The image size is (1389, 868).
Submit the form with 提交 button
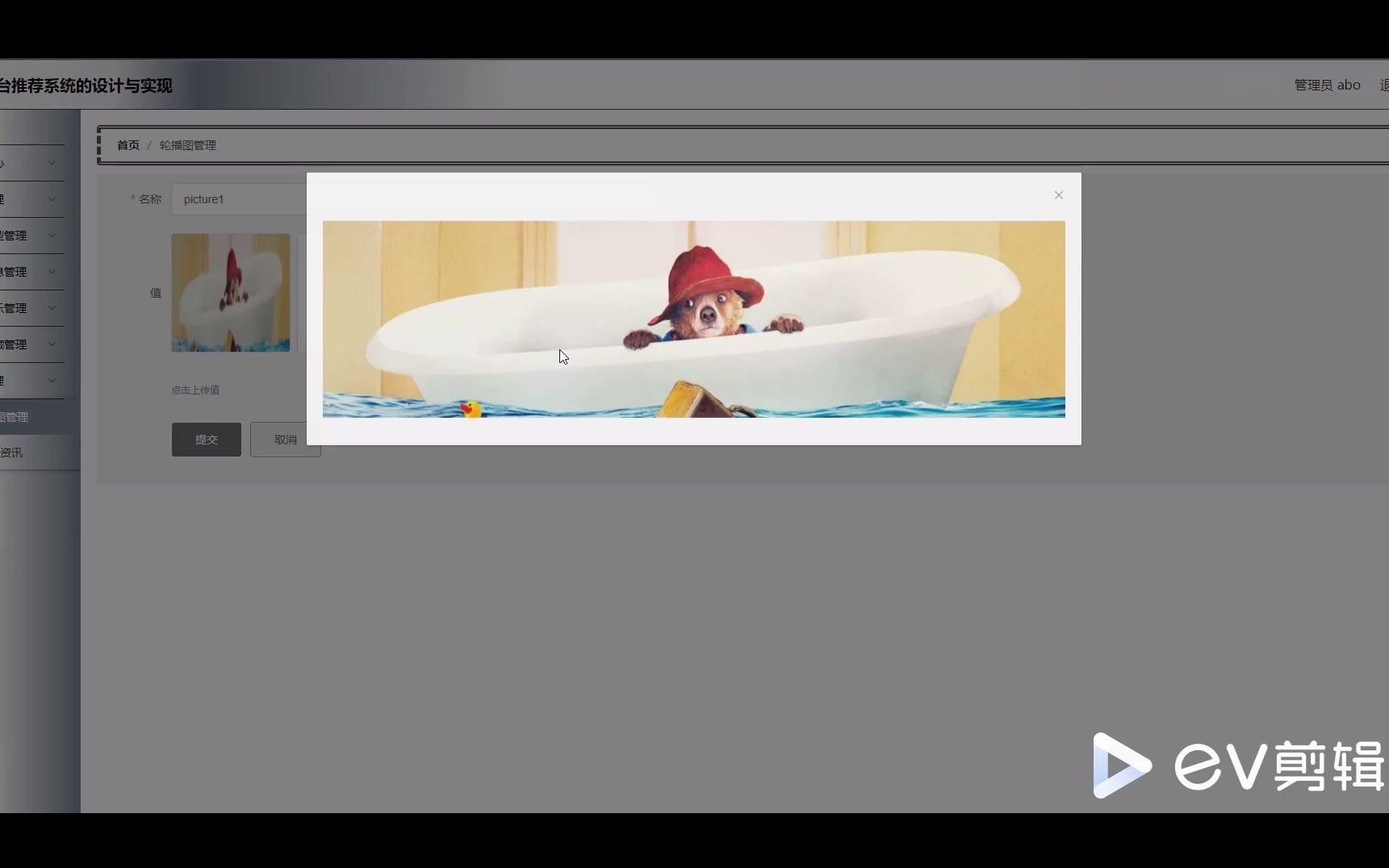pos(207,440)
